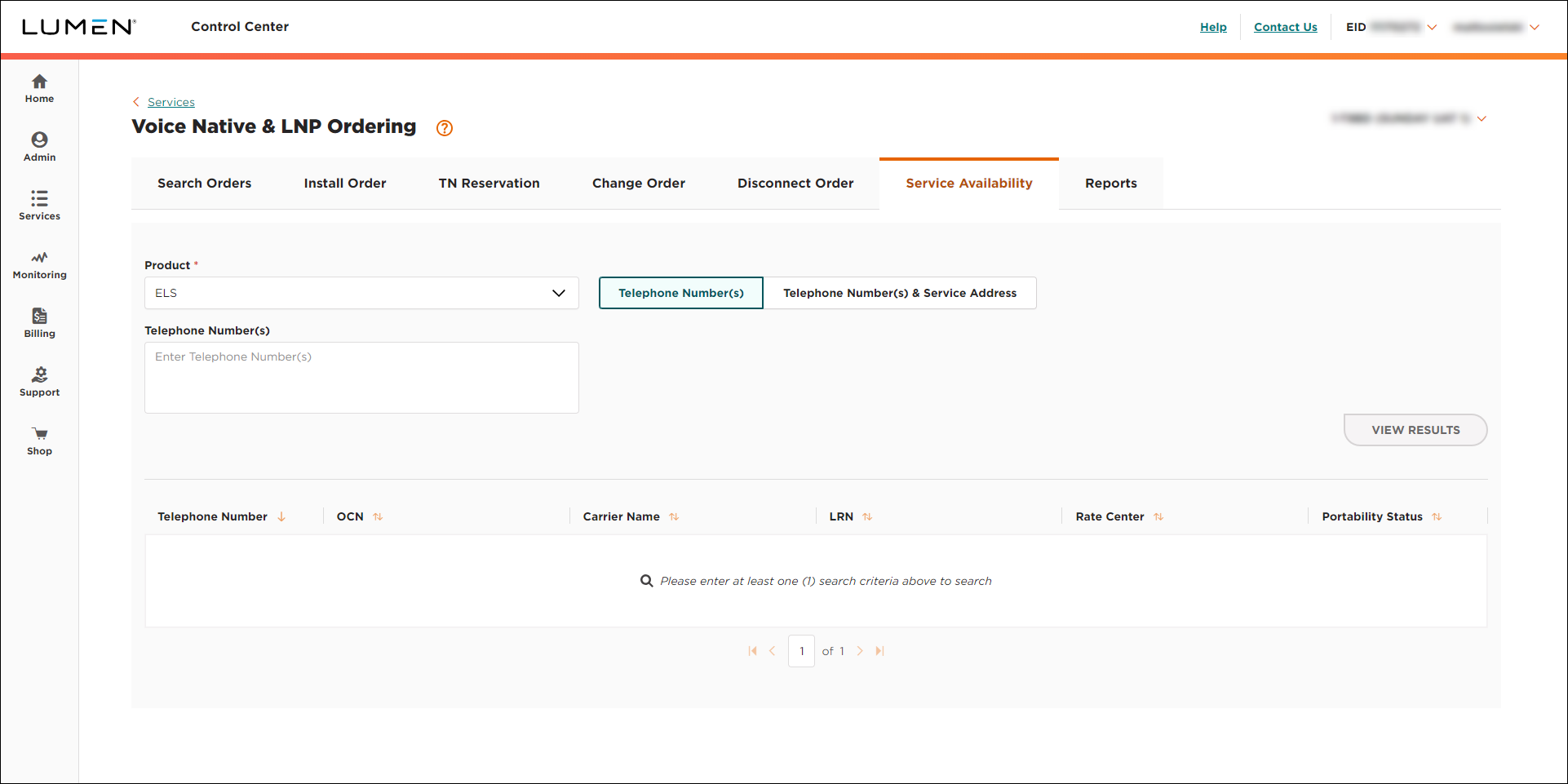Open the Contact Us link
The width and height of the screenshot is (1568, 784).
tap(1286, 27)
